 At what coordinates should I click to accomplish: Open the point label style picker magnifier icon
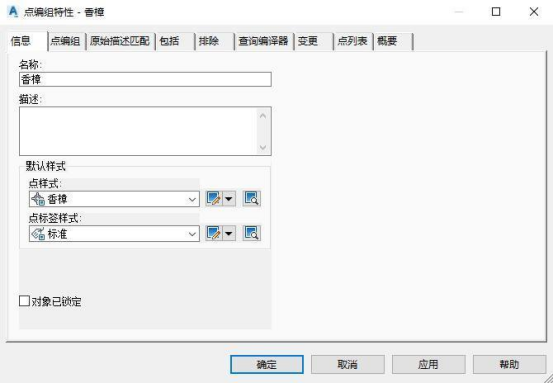coord(252,233)
